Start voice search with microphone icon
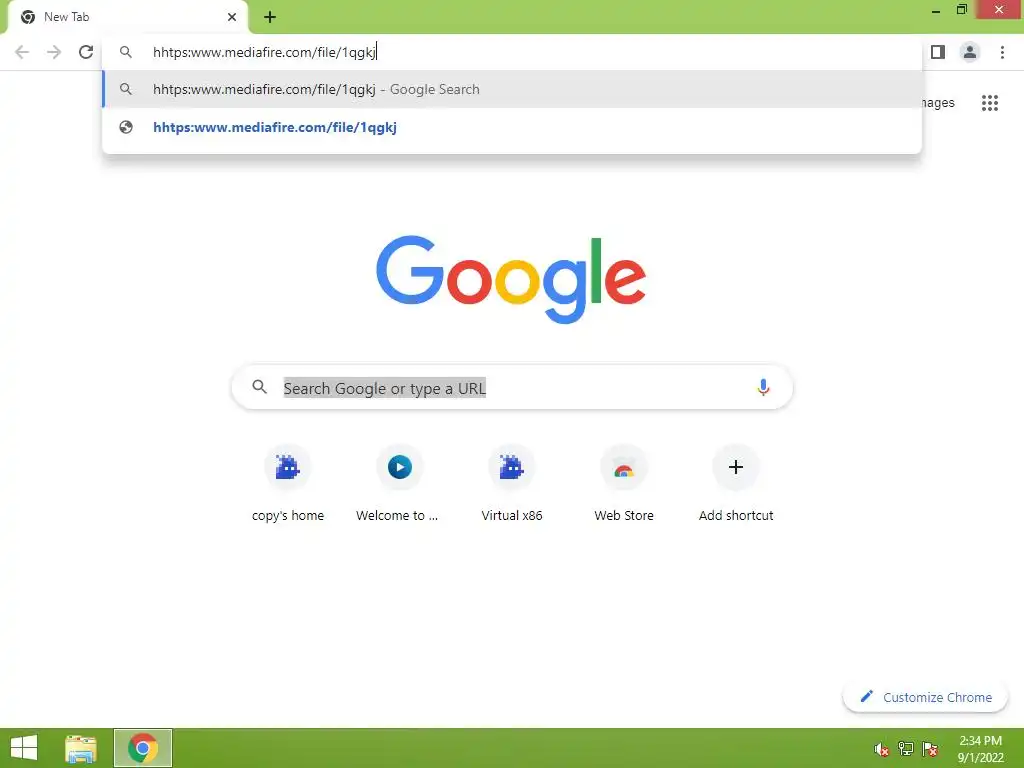The width and height of the screenshot is (1024, 768). pos(763,387)
